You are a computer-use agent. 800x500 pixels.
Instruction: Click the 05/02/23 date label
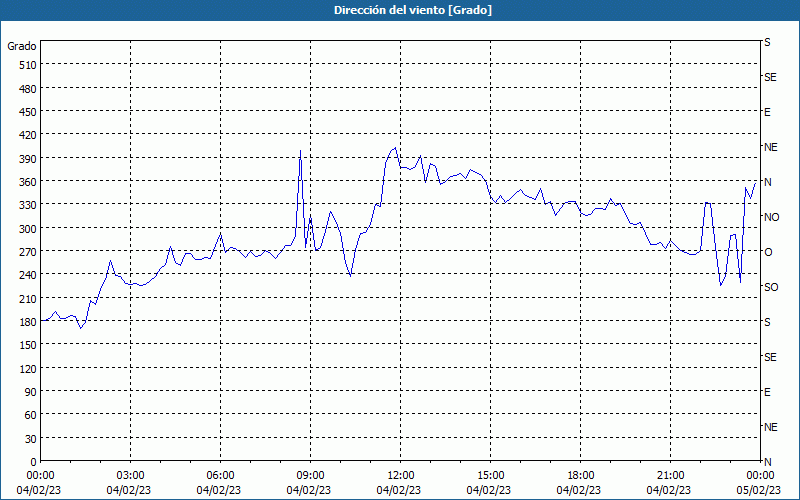(760, 490)
